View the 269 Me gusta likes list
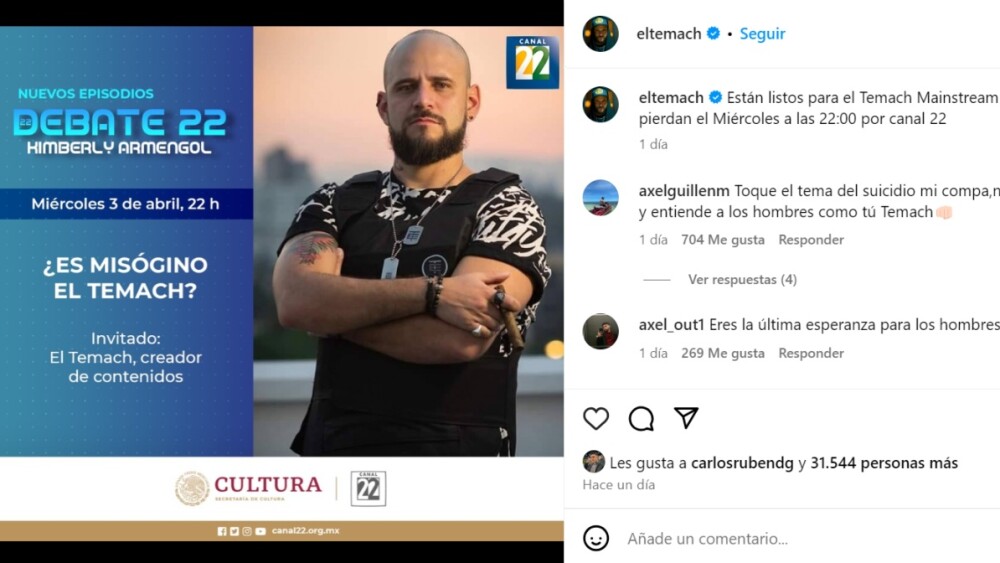Screen dimensions: 1000x563 click(723, 353)
